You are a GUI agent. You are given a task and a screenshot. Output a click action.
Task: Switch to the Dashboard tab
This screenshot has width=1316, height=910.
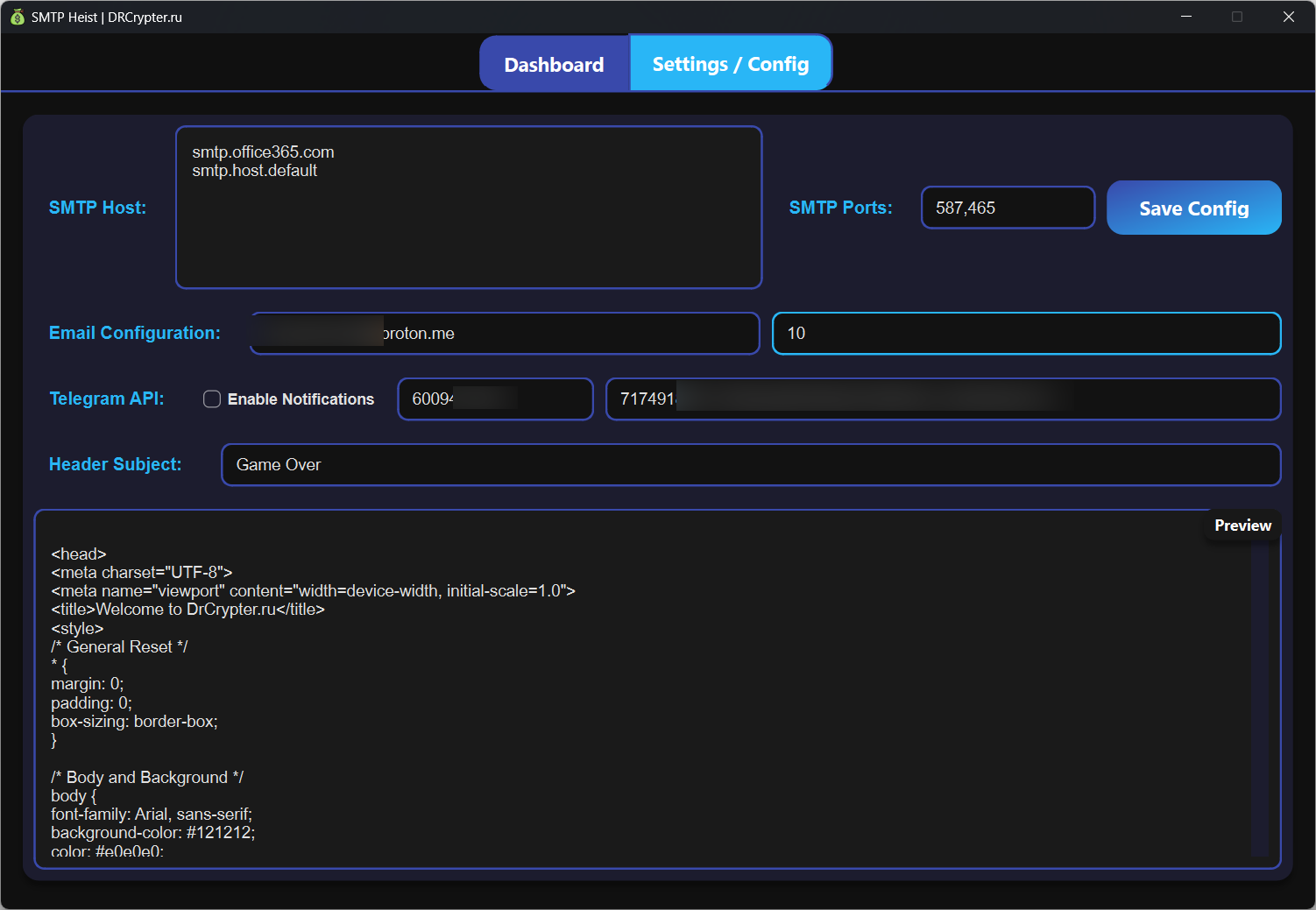pos(554,62)
